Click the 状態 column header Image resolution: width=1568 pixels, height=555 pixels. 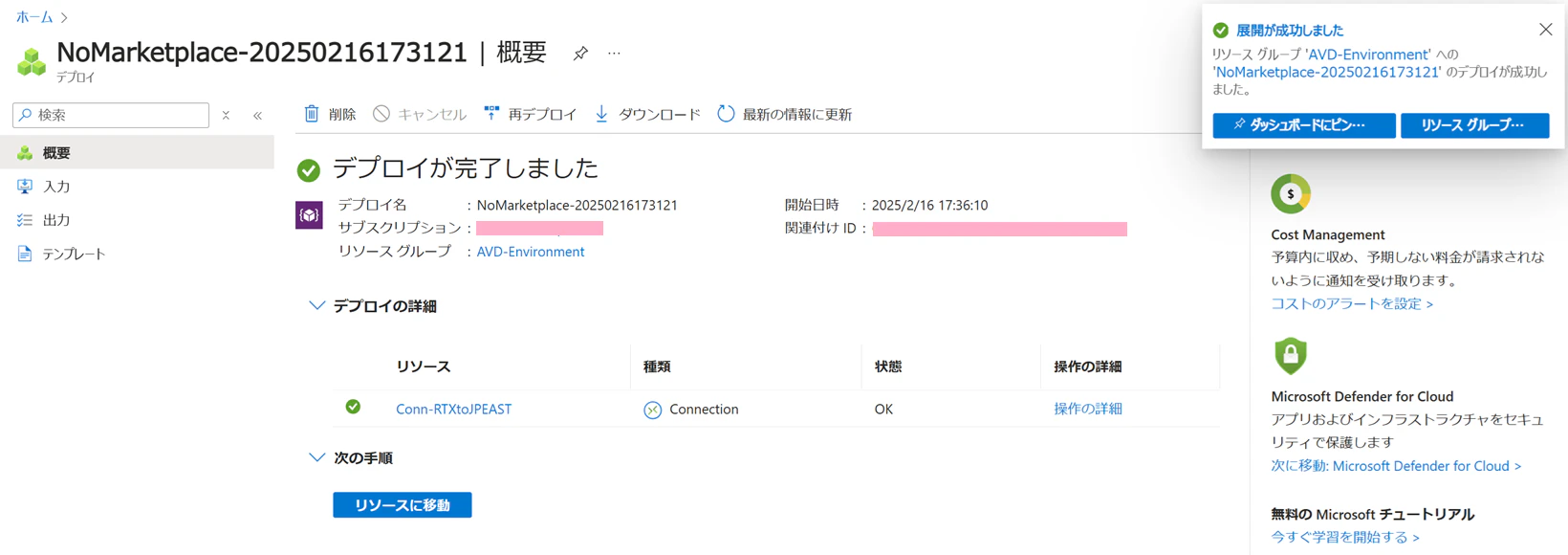[x=888, y=366]
